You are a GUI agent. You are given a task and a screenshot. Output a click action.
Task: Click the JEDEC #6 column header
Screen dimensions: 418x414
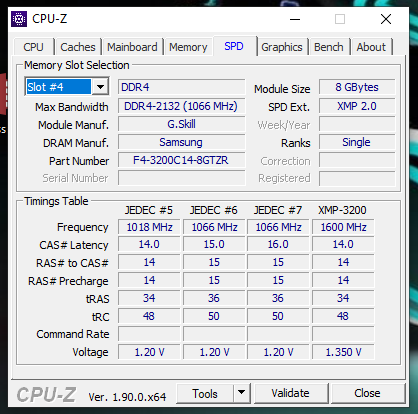coord(214,210)
